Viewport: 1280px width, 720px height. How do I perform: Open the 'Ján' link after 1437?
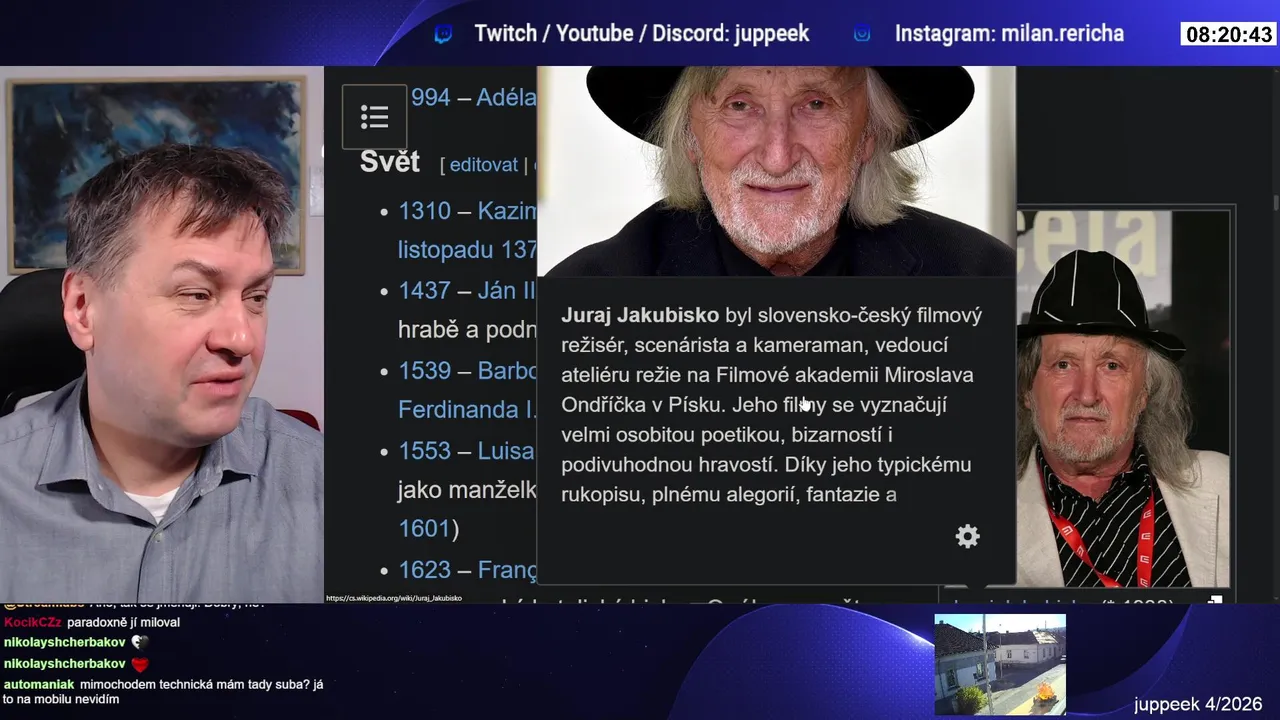[x=507, y=291]
